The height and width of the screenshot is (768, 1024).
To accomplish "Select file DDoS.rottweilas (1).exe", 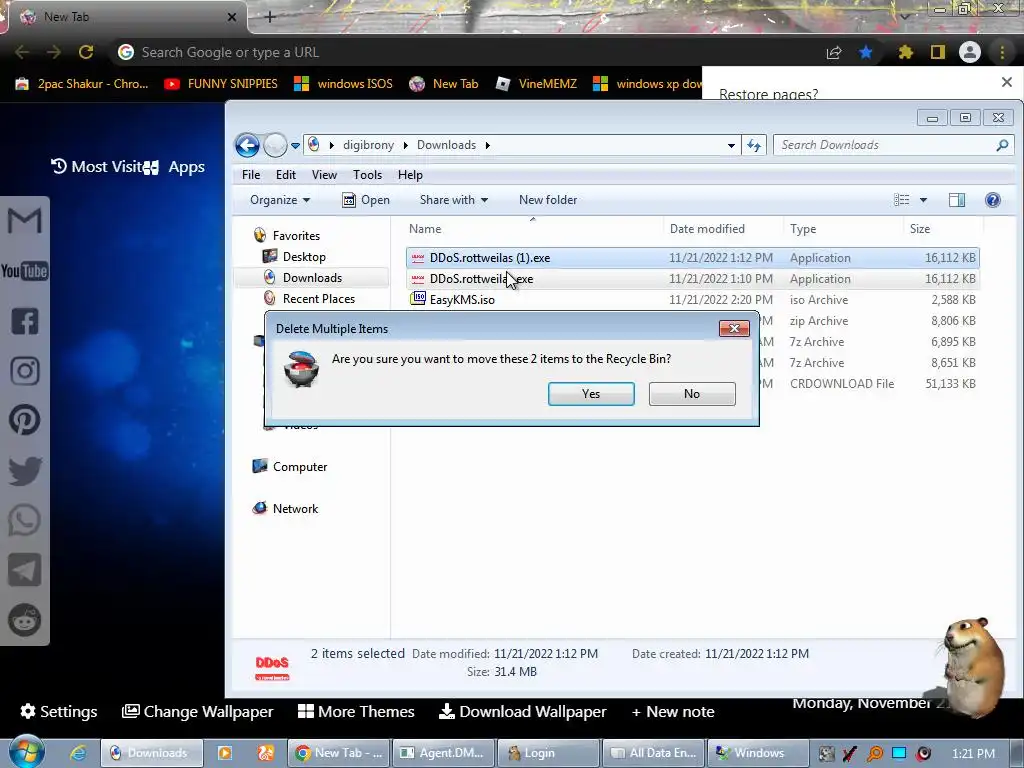I will 692,258.
